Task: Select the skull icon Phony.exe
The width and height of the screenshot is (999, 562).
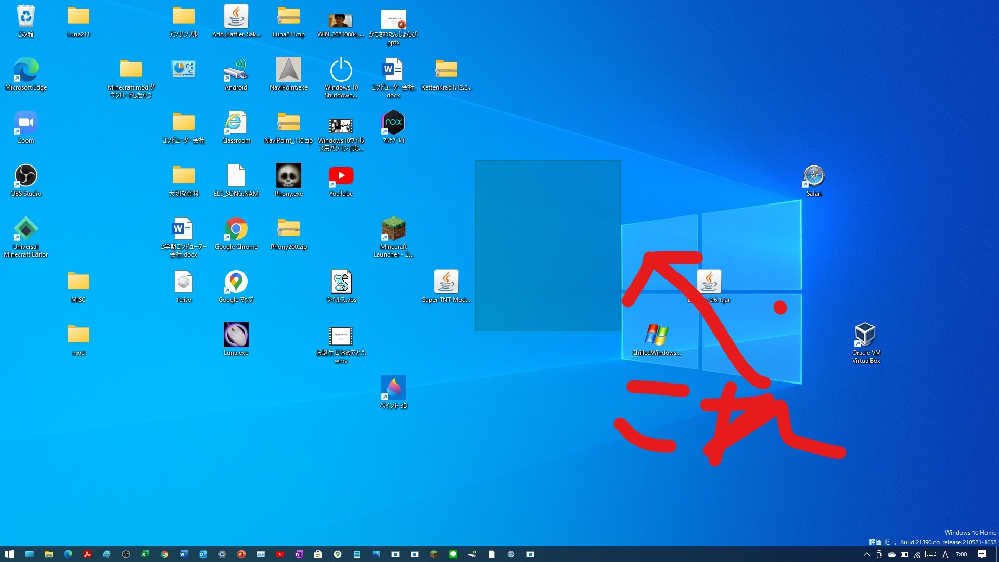Action: [289, 180]
